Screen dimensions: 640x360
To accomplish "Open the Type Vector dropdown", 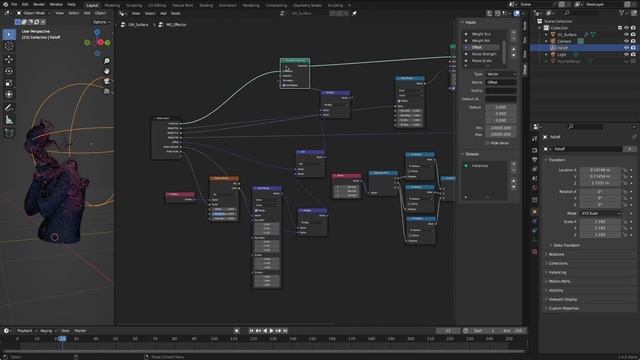I will 501,74.
